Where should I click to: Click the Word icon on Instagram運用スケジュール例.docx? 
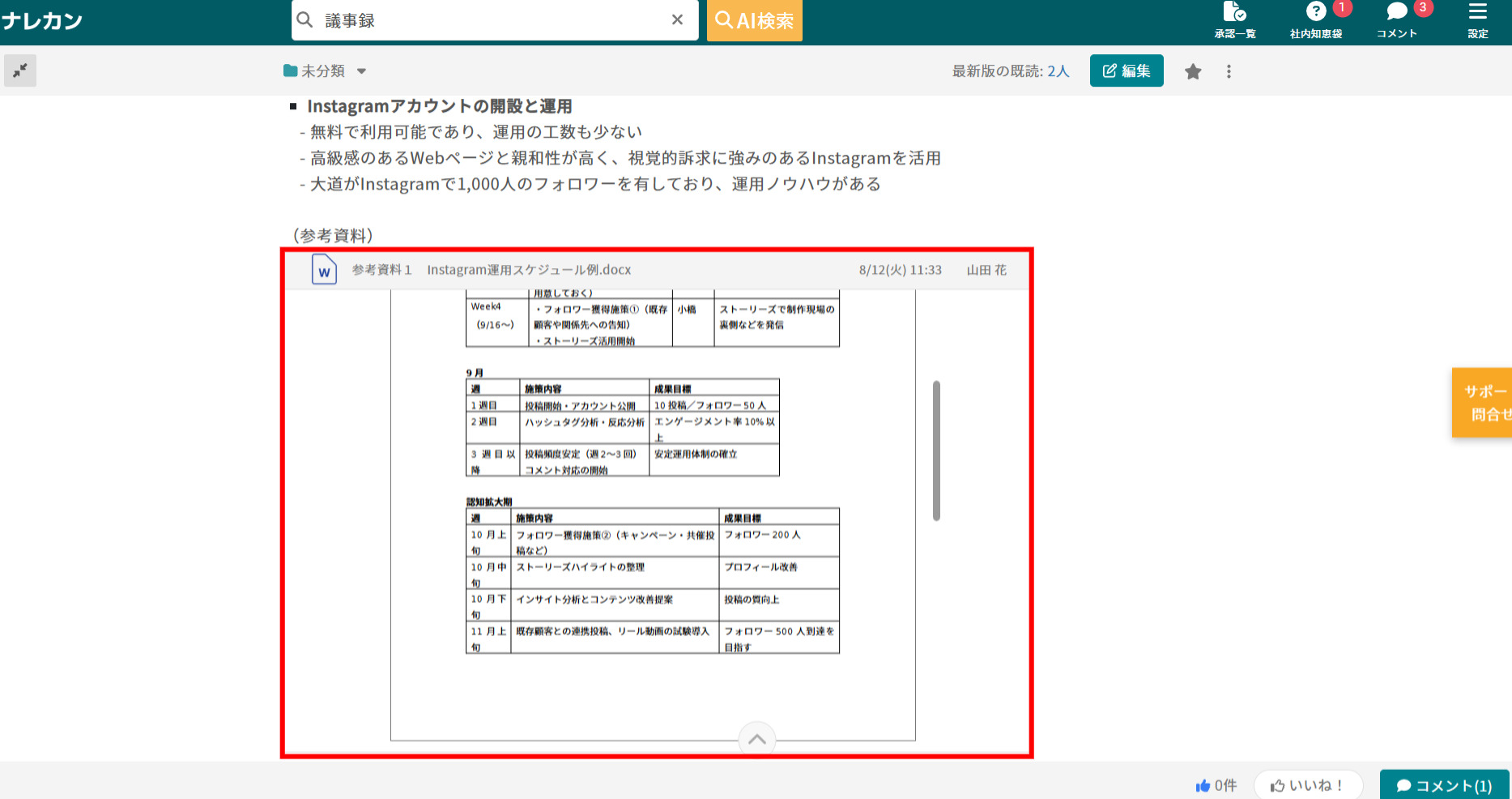coord(323,270)
